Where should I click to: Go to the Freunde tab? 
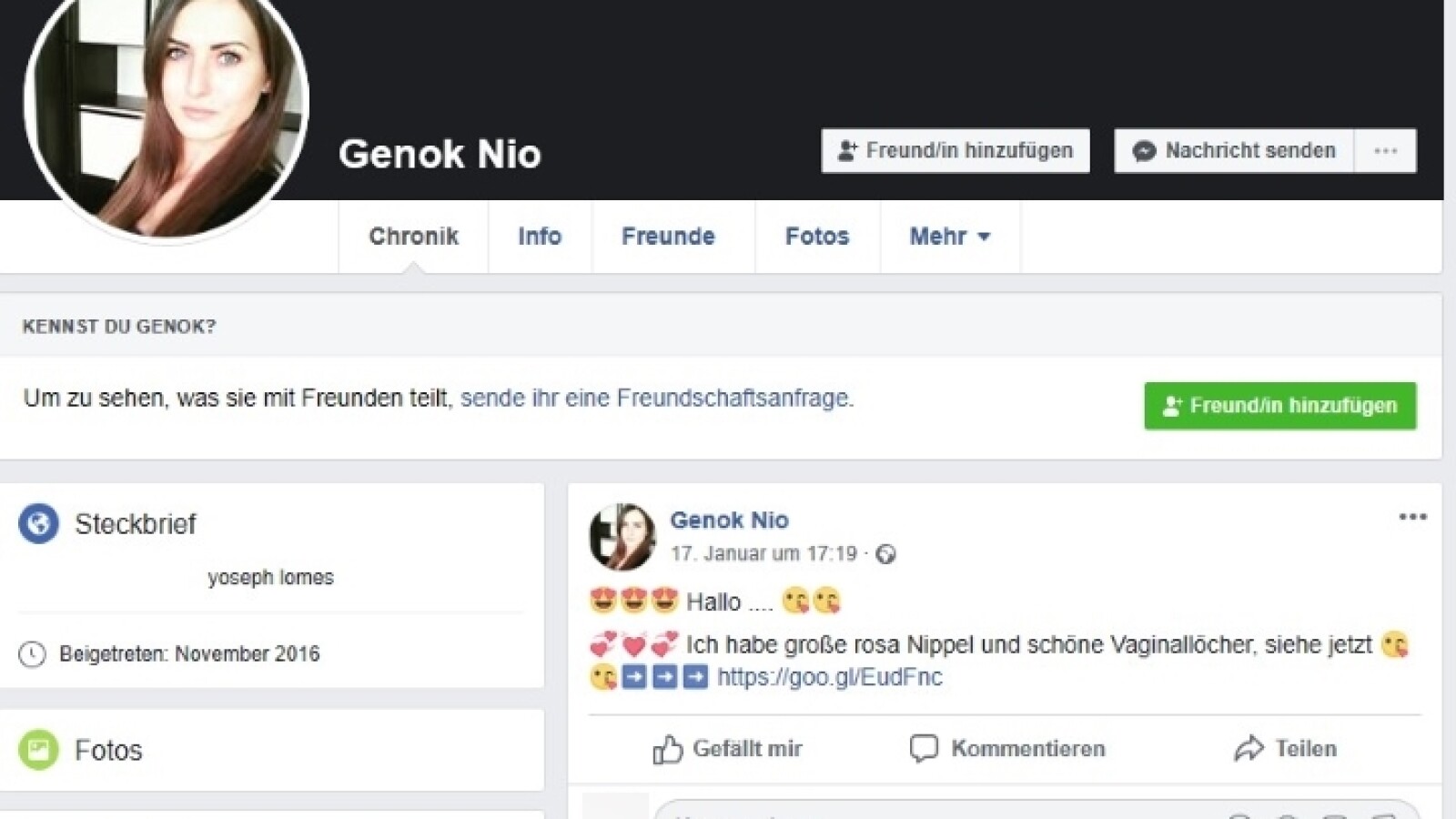668,237
